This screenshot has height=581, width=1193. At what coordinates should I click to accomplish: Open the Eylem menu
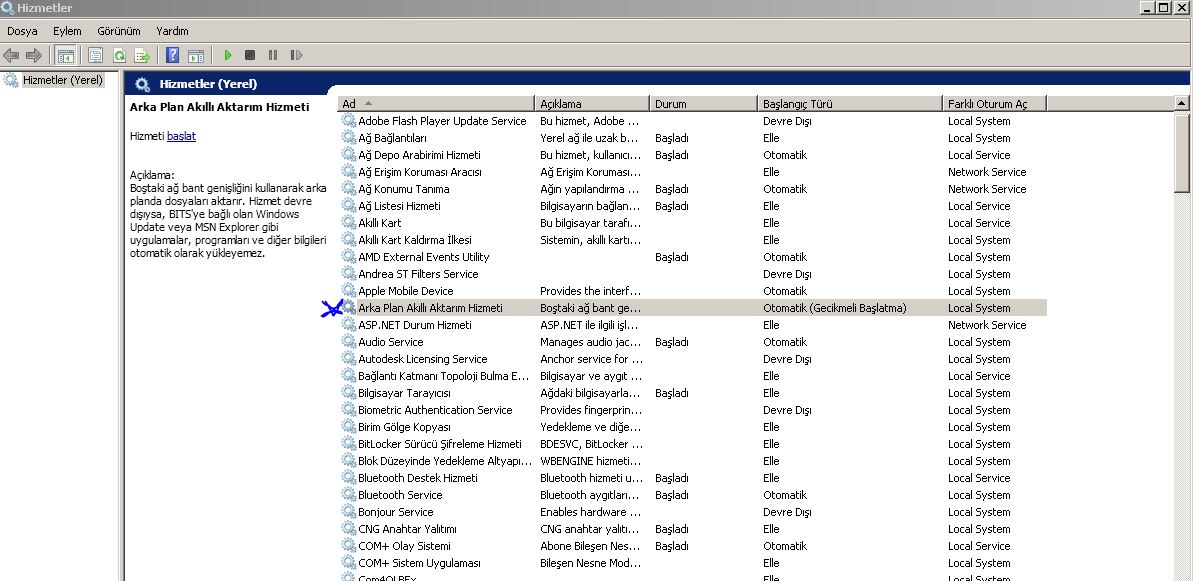pyautogui.click(x=67, y=31)
